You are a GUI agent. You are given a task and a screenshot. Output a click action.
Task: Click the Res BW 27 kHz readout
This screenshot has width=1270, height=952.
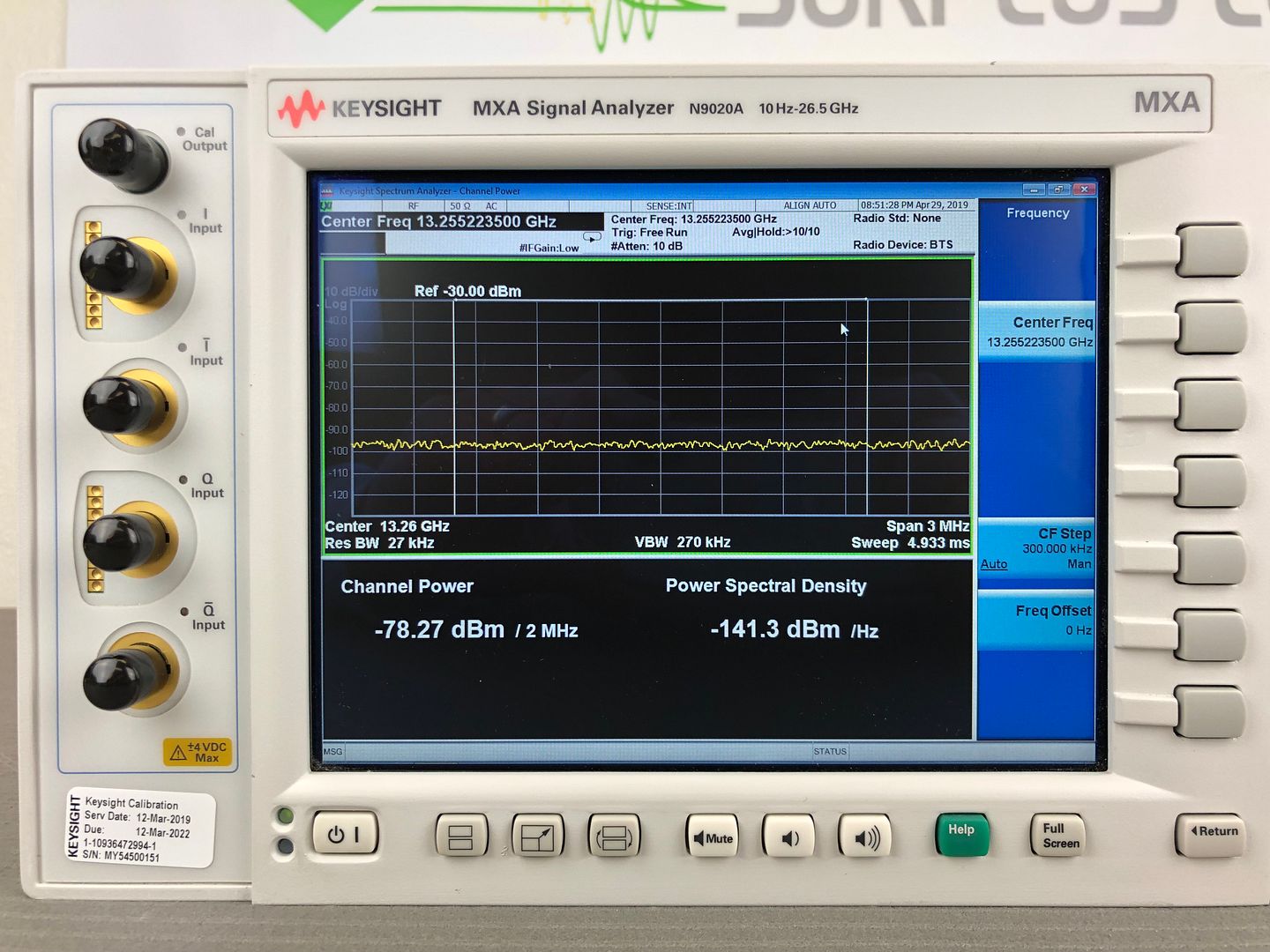coord(379,543)
